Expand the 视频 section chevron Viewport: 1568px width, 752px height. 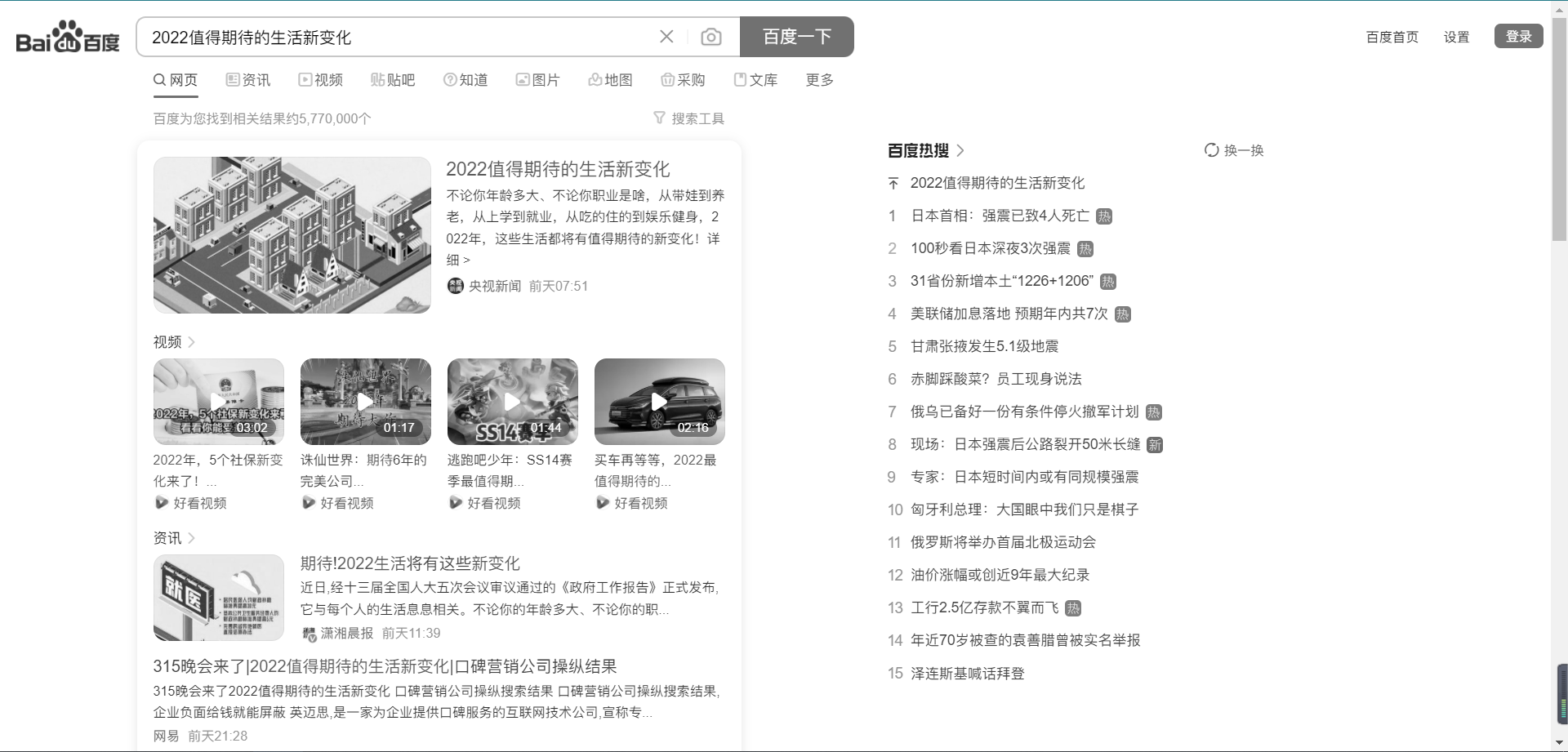point(191,342)
